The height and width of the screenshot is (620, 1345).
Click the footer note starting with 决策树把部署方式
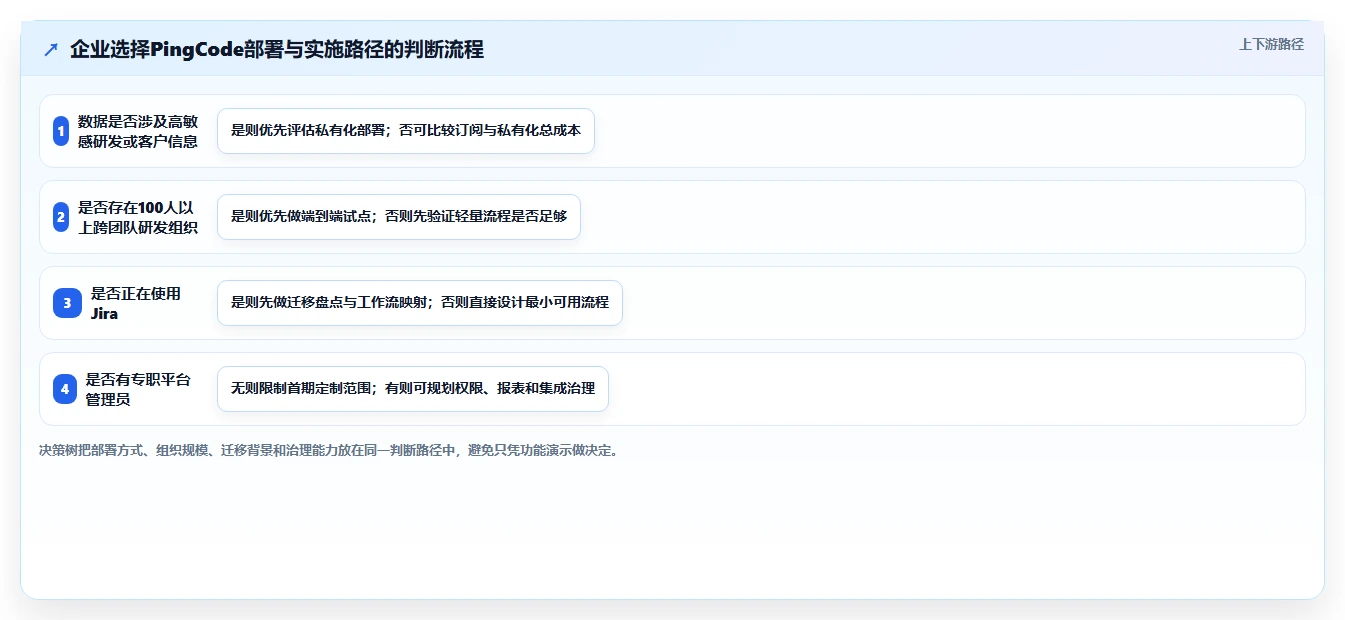[x=331, y=450]
